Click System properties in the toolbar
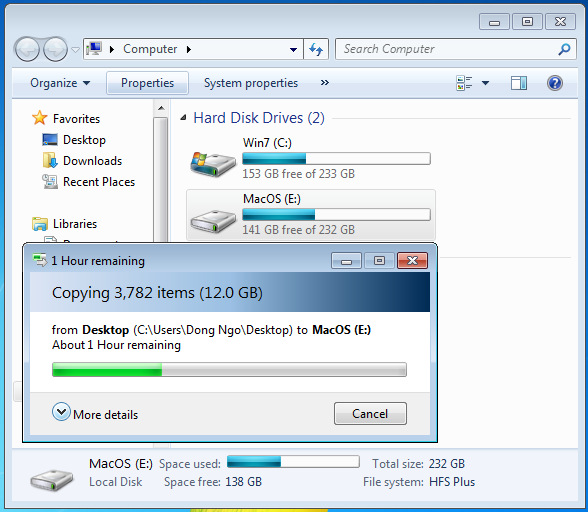 [x=251, y=83]
